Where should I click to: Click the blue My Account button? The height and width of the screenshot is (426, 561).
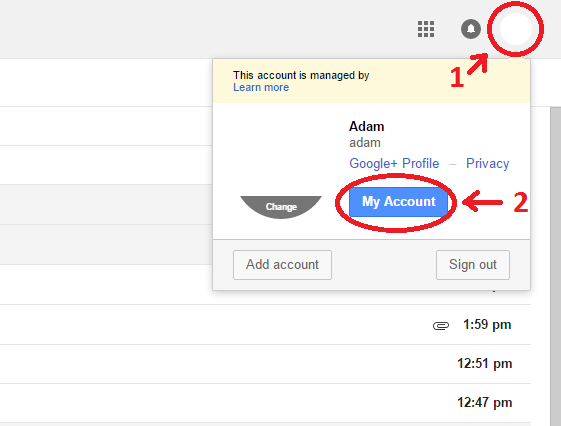398,202
